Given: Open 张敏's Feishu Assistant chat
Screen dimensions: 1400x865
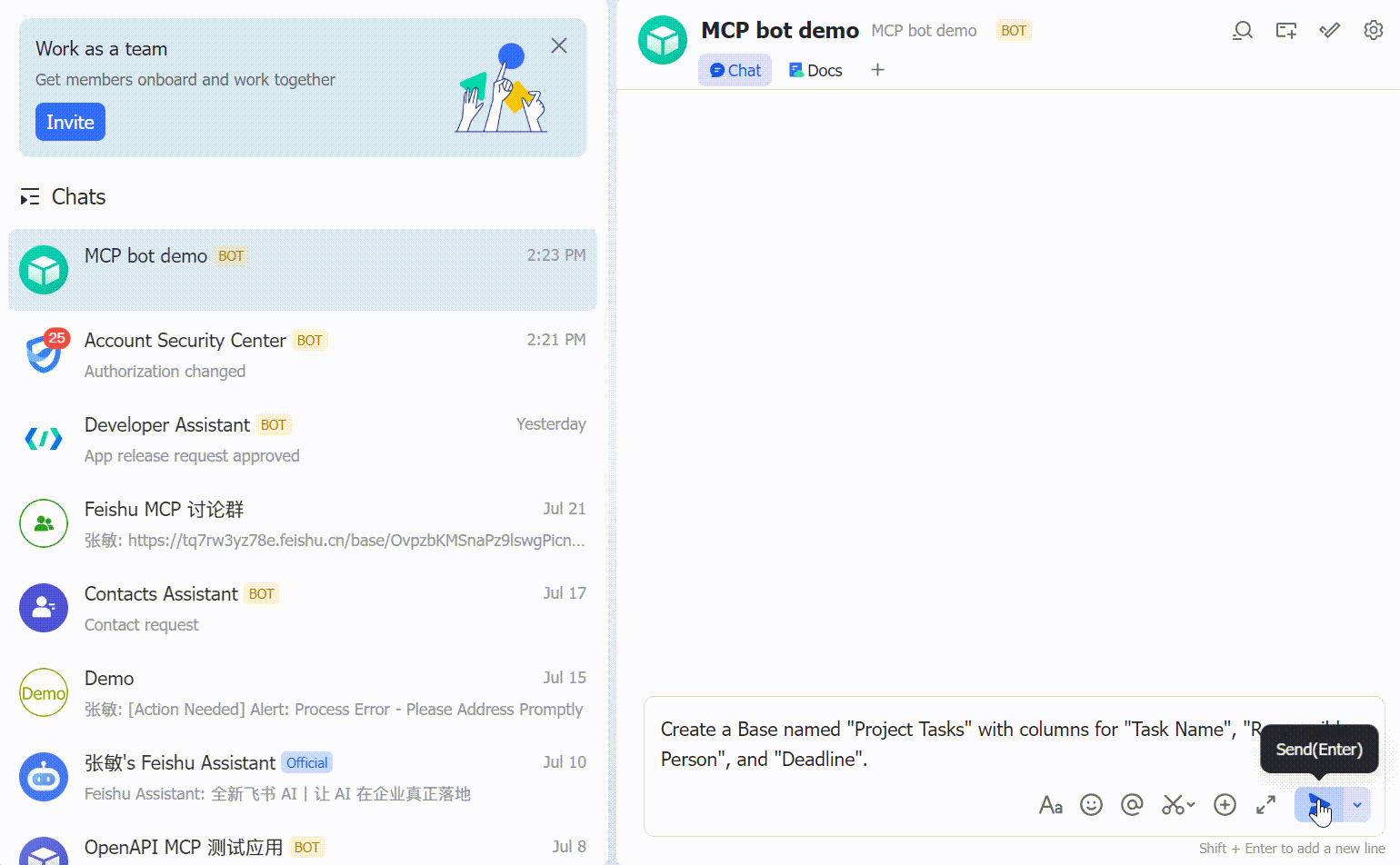Looking at the screenshot, I should tap(303, 777).
